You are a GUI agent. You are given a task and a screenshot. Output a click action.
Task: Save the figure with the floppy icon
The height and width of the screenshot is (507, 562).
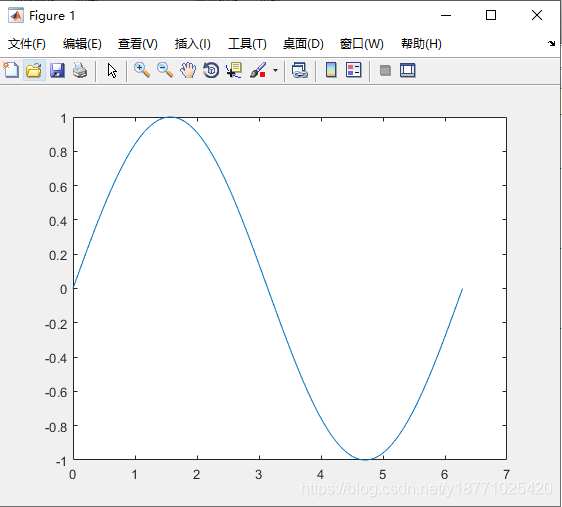click(57, 70)
